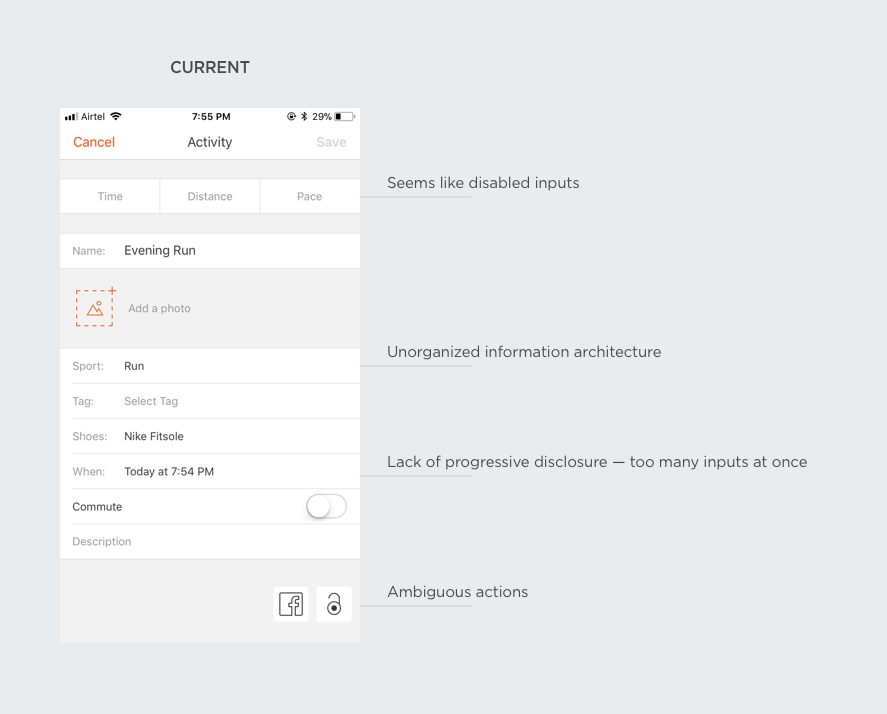The image size is (887, 714).
Task: Tap the Wi-Fi signal icon
Action: (116, 117)
